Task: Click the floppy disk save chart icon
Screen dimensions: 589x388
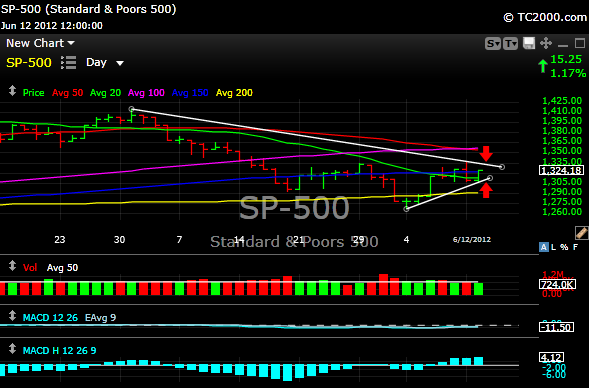Action: click(529, 43)
